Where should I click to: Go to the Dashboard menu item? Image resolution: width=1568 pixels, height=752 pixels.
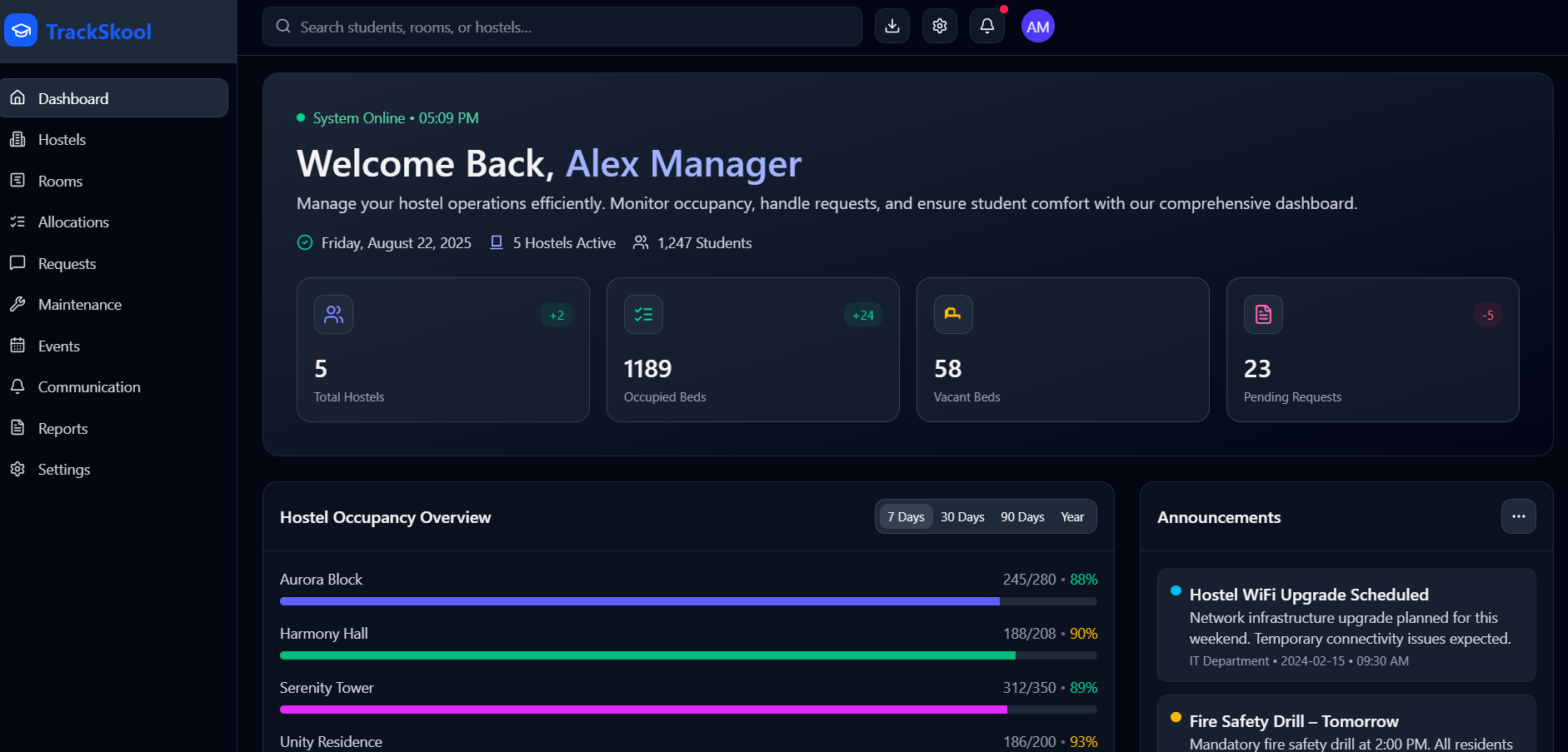[72, 97]
